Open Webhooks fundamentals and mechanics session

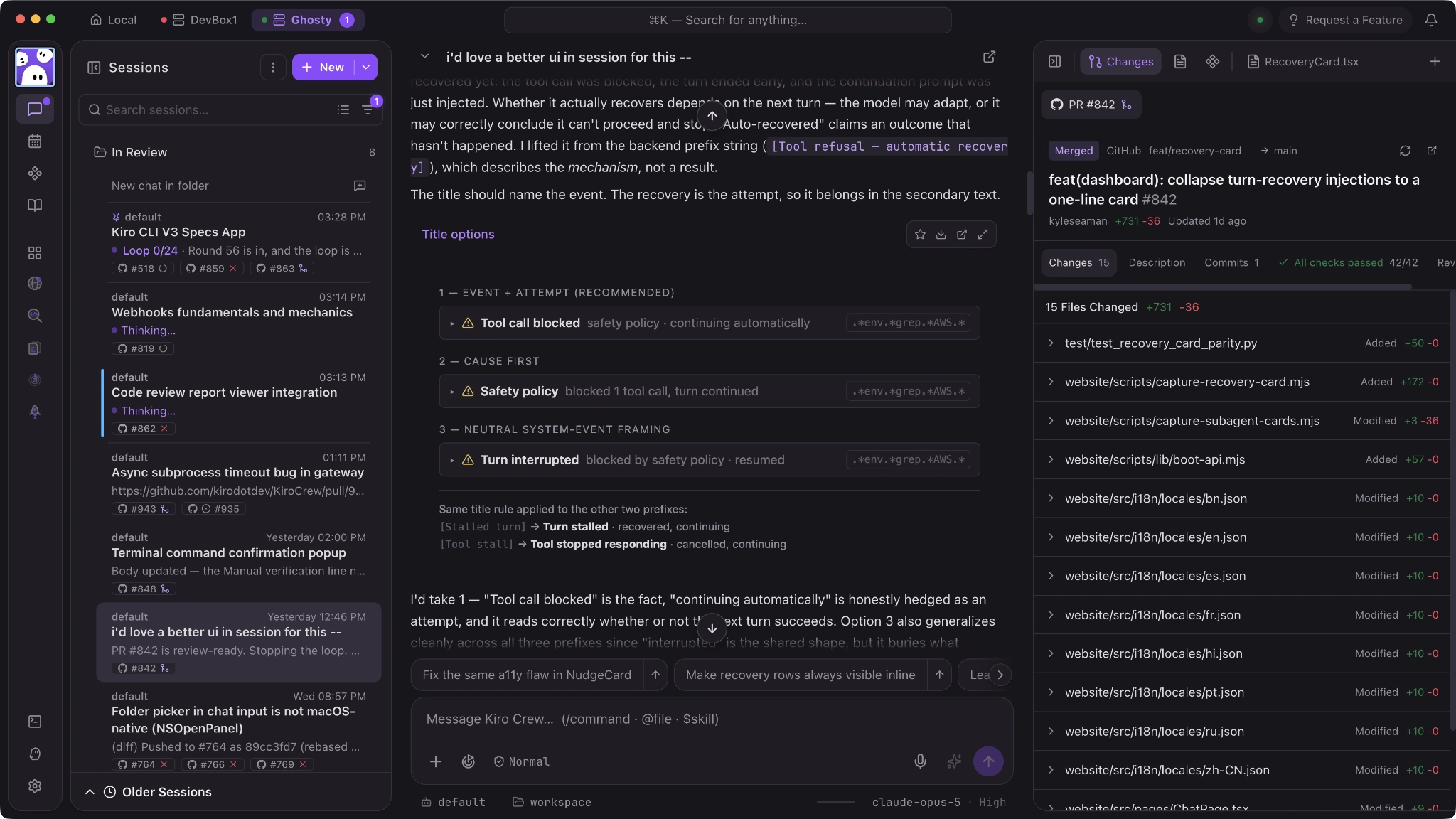tap(238, 323)
